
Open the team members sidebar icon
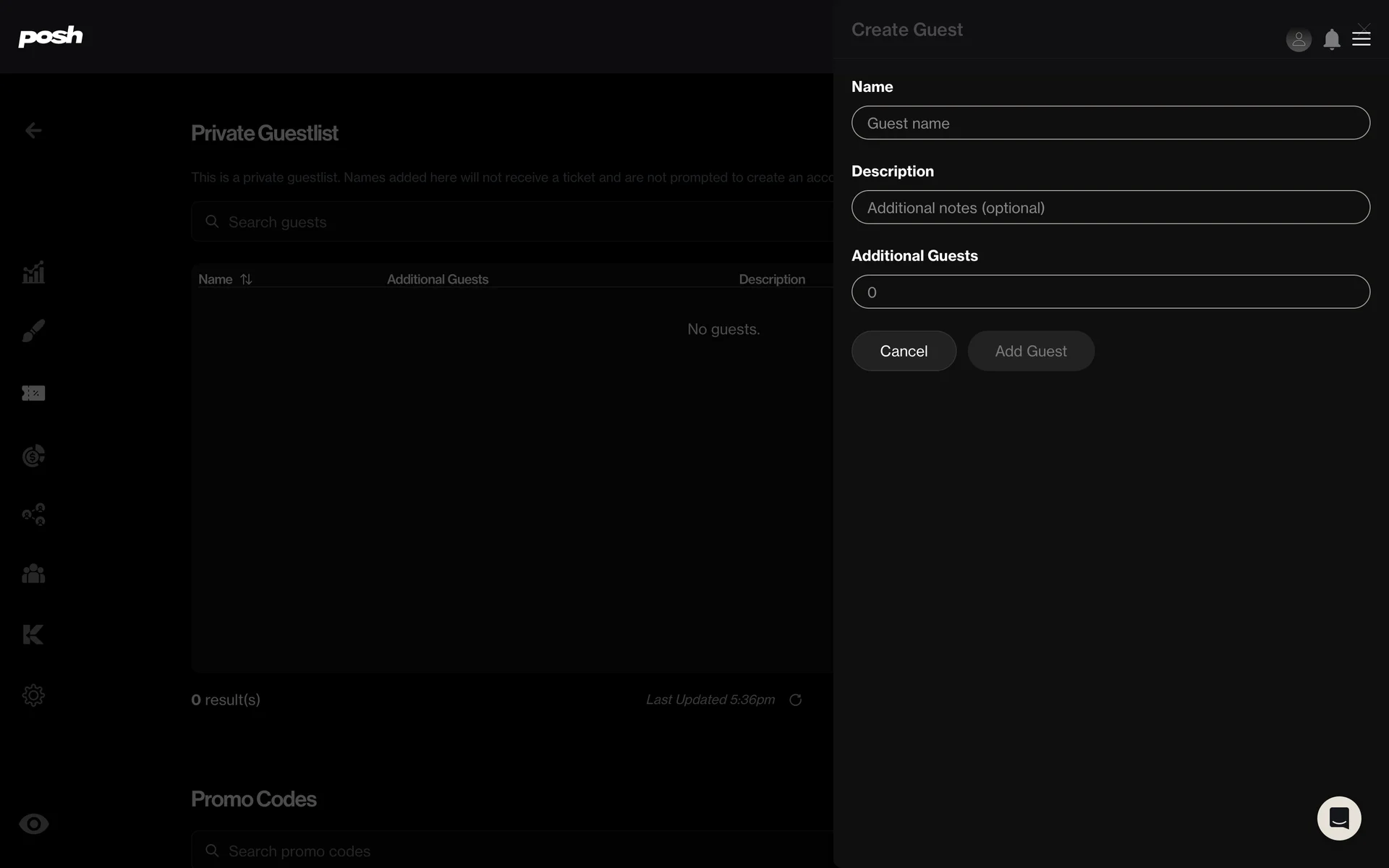click(33, 574)
